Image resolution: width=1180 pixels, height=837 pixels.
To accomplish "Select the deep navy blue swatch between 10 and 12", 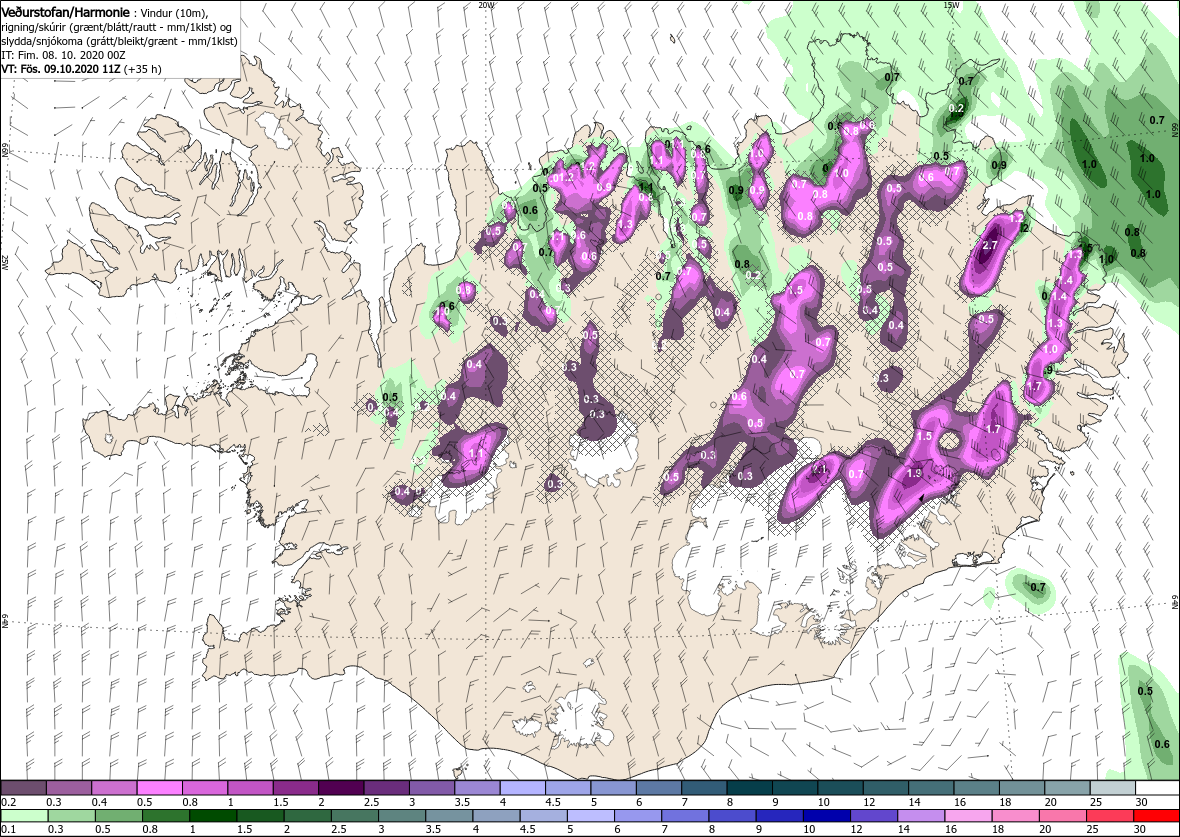I will [x=826, y=817].
